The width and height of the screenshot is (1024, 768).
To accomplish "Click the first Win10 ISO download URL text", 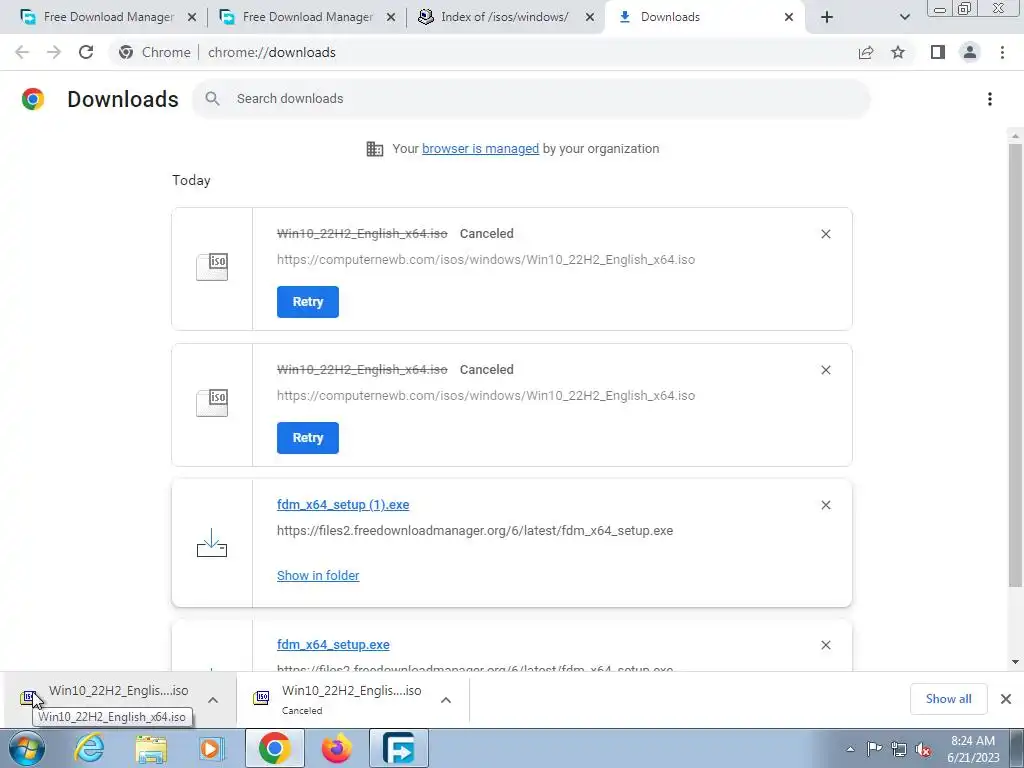I will pyautogui.click(x=486, y=260).
